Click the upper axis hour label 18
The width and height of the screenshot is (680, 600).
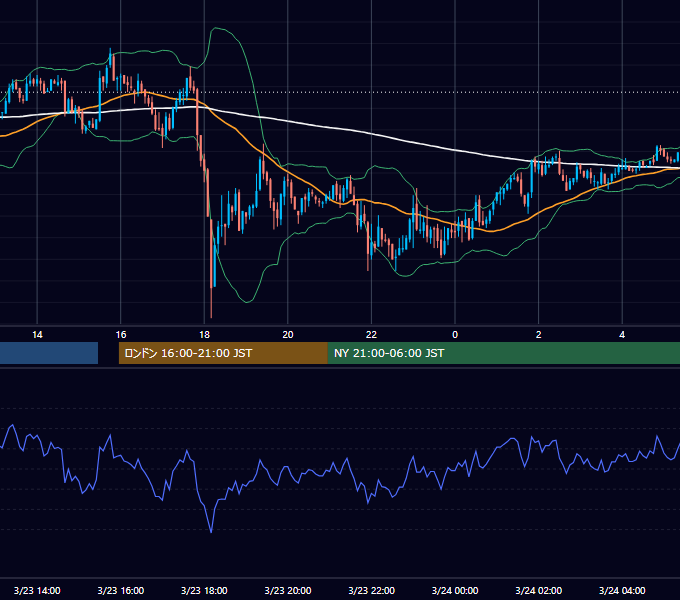click(204, 335)
